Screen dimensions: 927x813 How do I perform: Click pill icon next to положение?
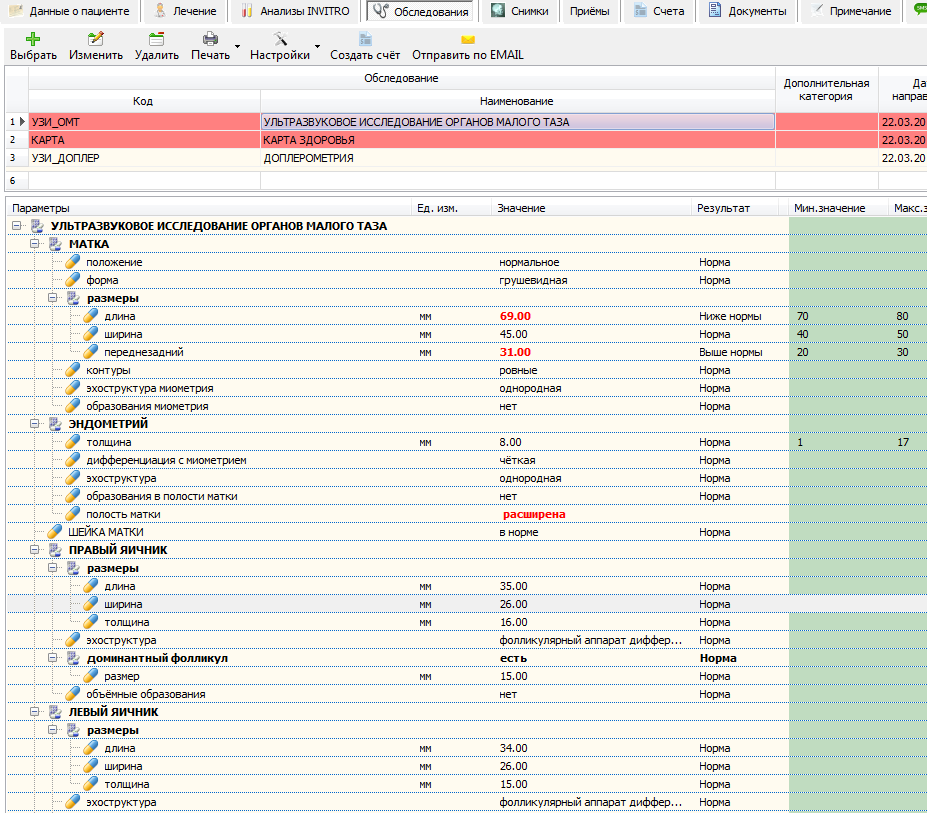[73, 262]
